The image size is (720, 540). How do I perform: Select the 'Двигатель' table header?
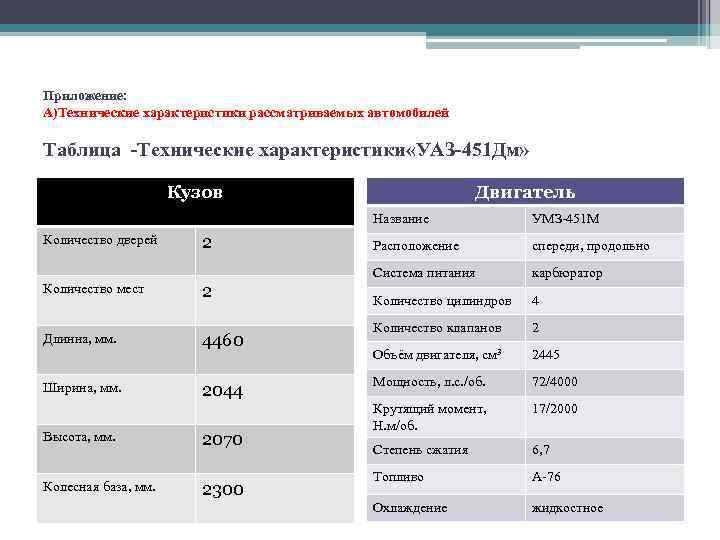[525, 192]
